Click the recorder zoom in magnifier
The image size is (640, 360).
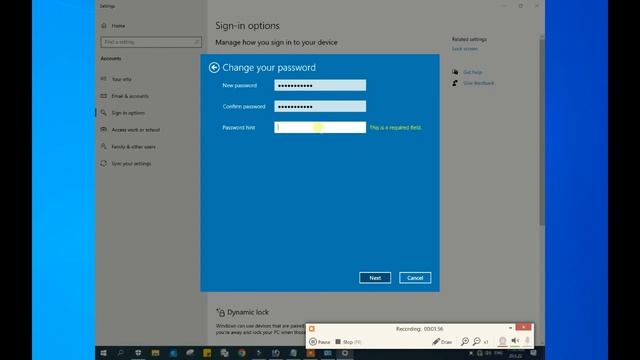465,342
